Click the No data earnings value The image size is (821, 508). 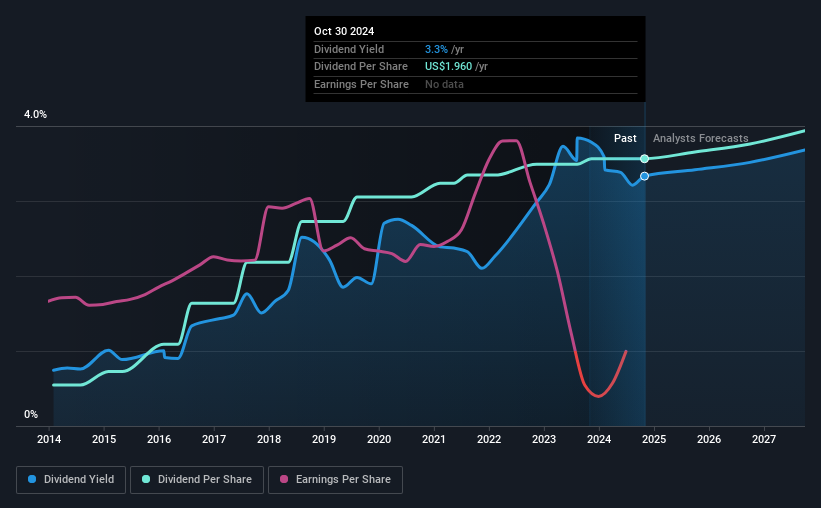444,84
